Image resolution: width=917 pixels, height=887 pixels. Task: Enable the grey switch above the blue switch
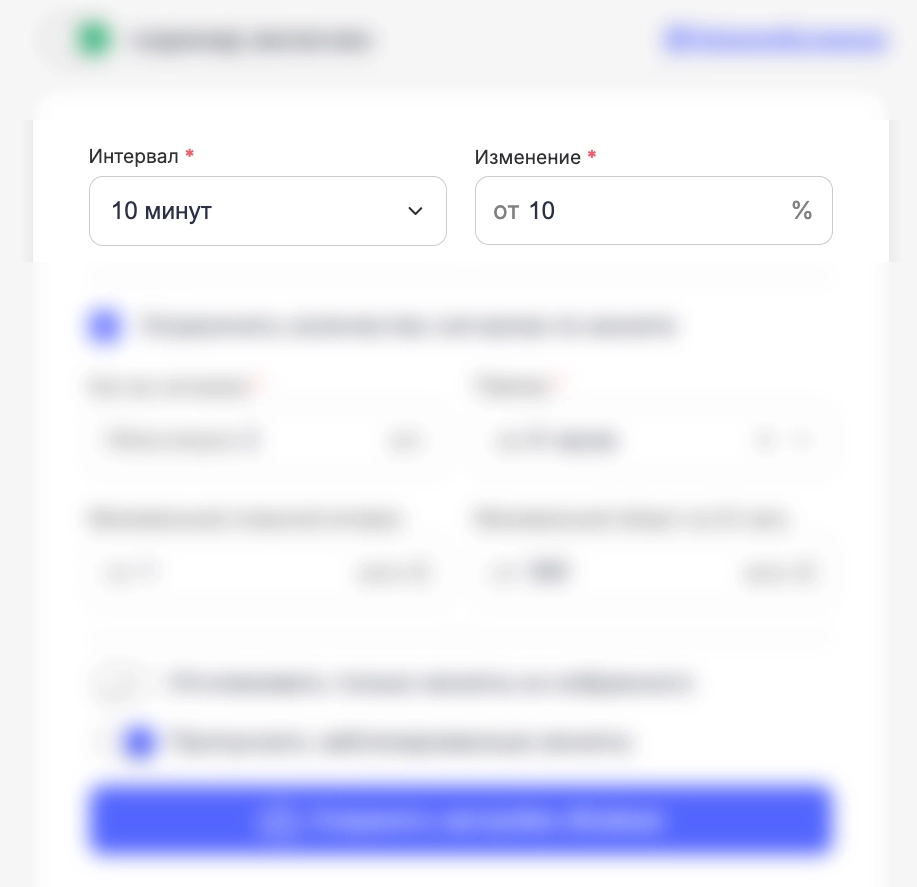pos(119,683)
